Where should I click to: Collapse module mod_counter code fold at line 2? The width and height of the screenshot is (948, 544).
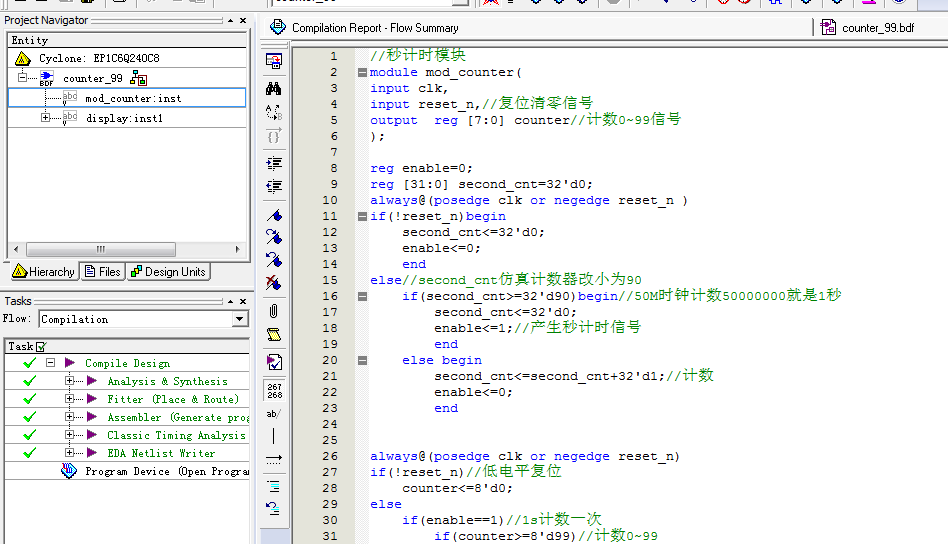click(x=361, y=72)
